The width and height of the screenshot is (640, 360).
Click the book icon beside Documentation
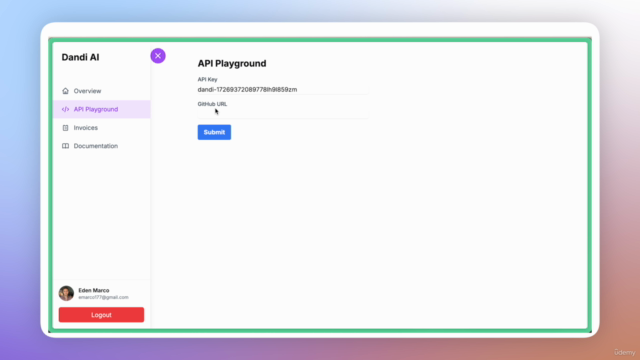pyautogui.click(x=65, y=146)
